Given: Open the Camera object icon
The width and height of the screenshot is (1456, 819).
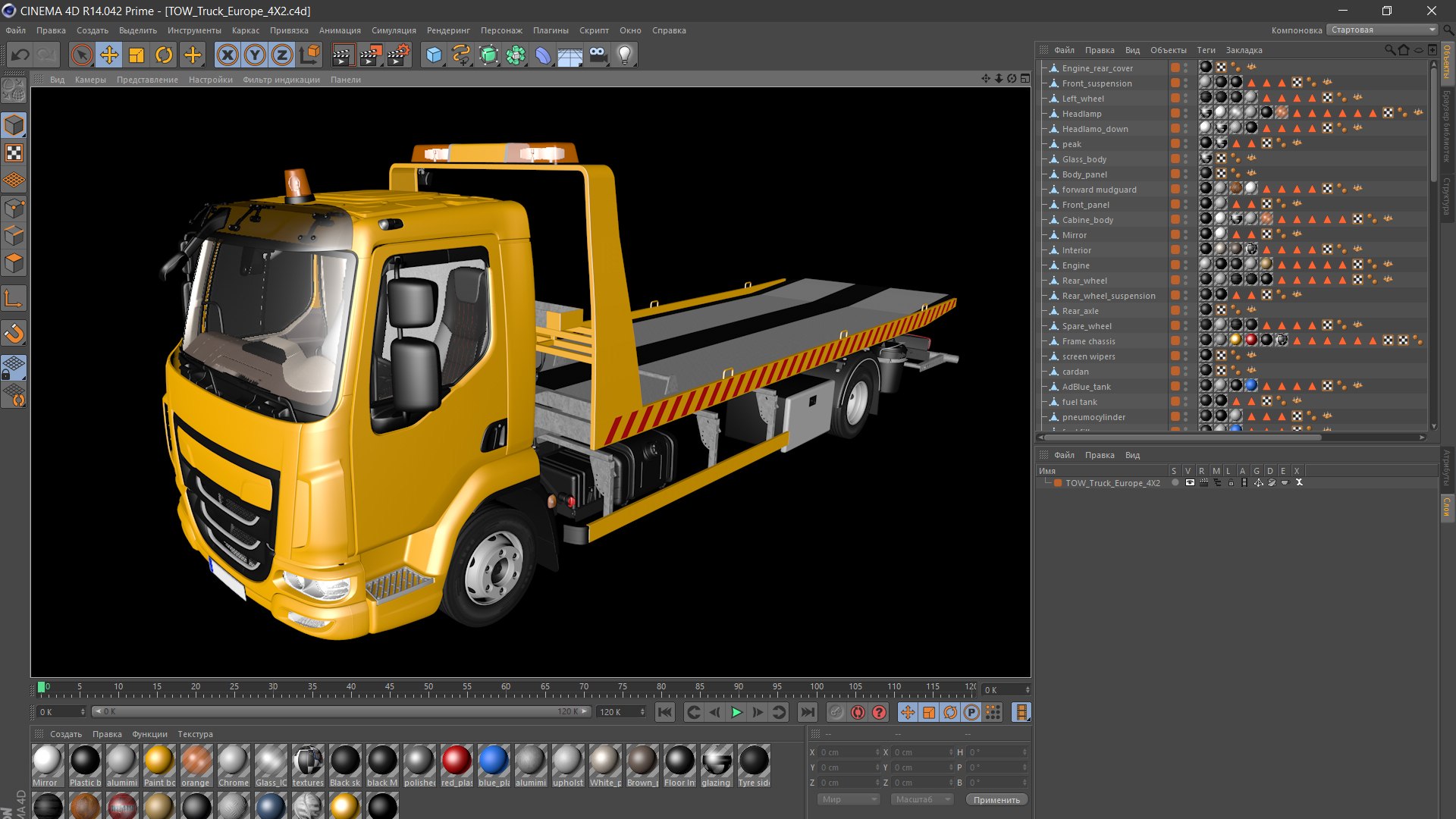Looking at the screenshot, I should (x=598, y=55).
